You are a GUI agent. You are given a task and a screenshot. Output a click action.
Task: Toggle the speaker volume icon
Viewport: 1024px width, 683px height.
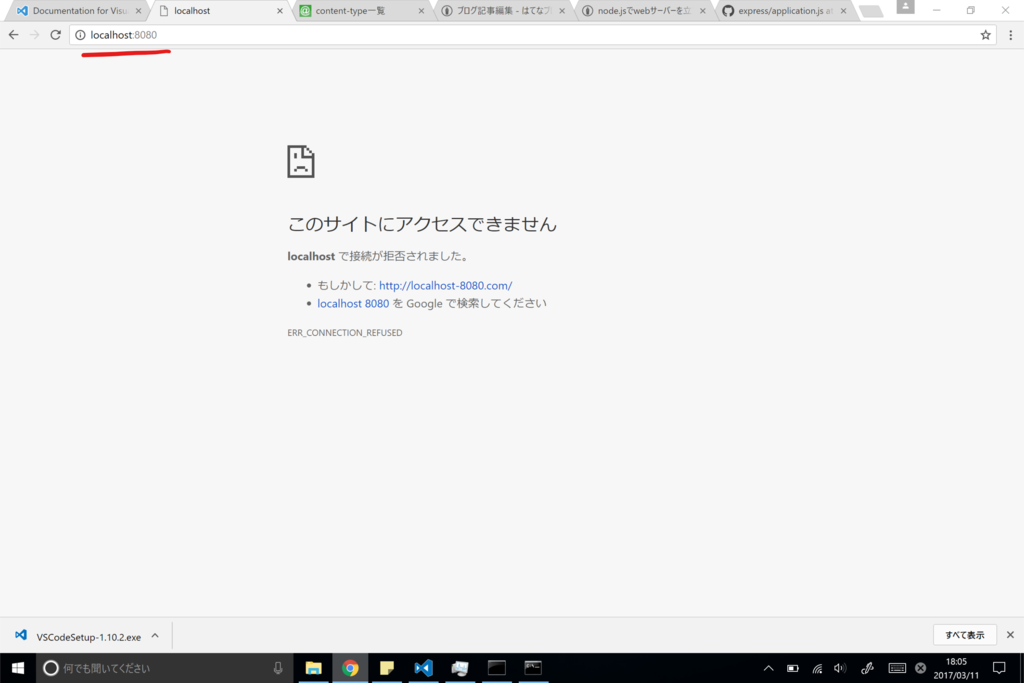pyautogui.click(x=839, y=668)
